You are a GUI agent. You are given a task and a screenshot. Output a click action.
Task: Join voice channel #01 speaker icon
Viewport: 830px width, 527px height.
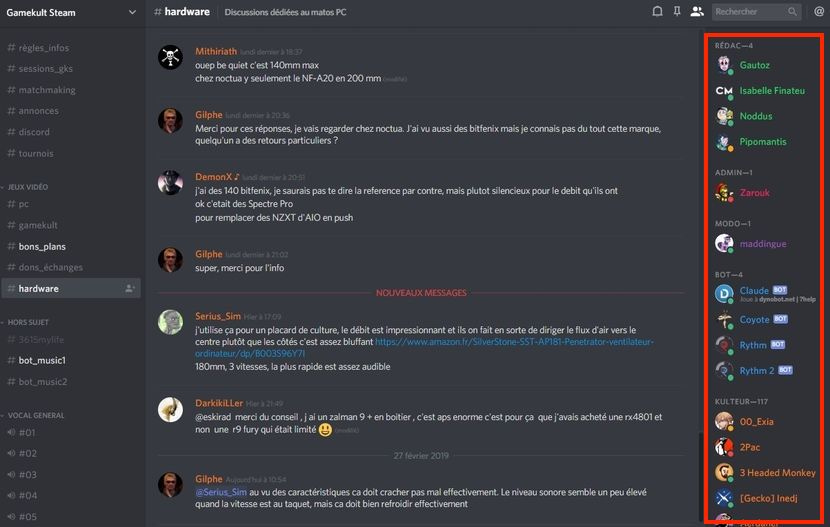pos(11,432)
